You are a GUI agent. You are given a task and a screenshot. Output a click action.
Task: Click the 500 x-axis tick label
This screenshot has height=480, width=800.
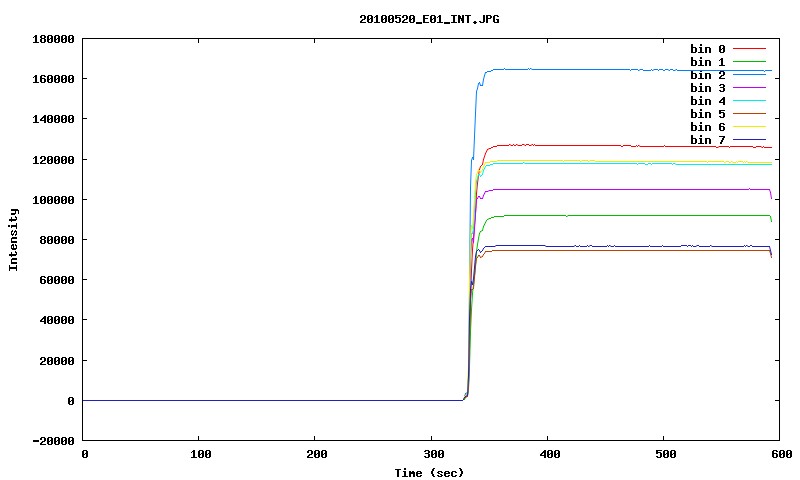point(666,454)
